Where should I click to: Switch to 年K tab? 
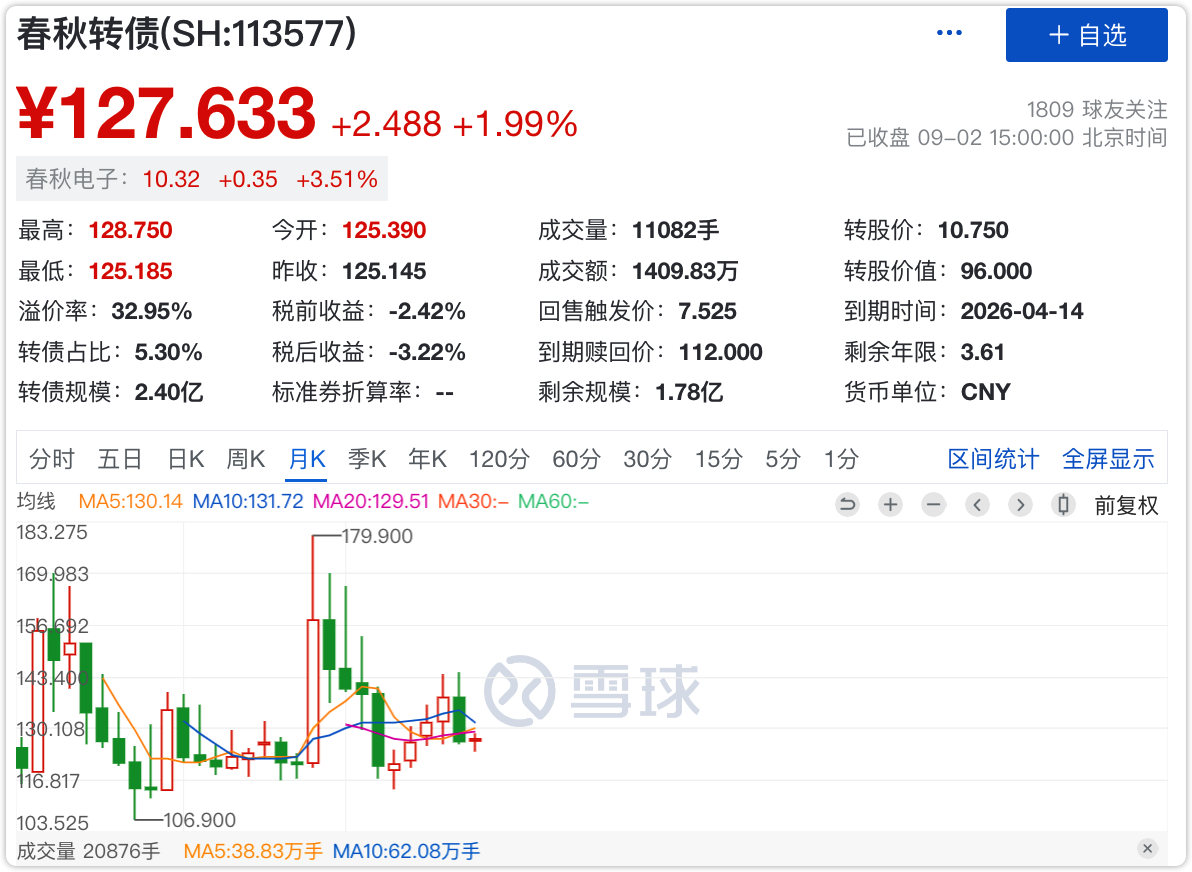click(x=427, y=458)
